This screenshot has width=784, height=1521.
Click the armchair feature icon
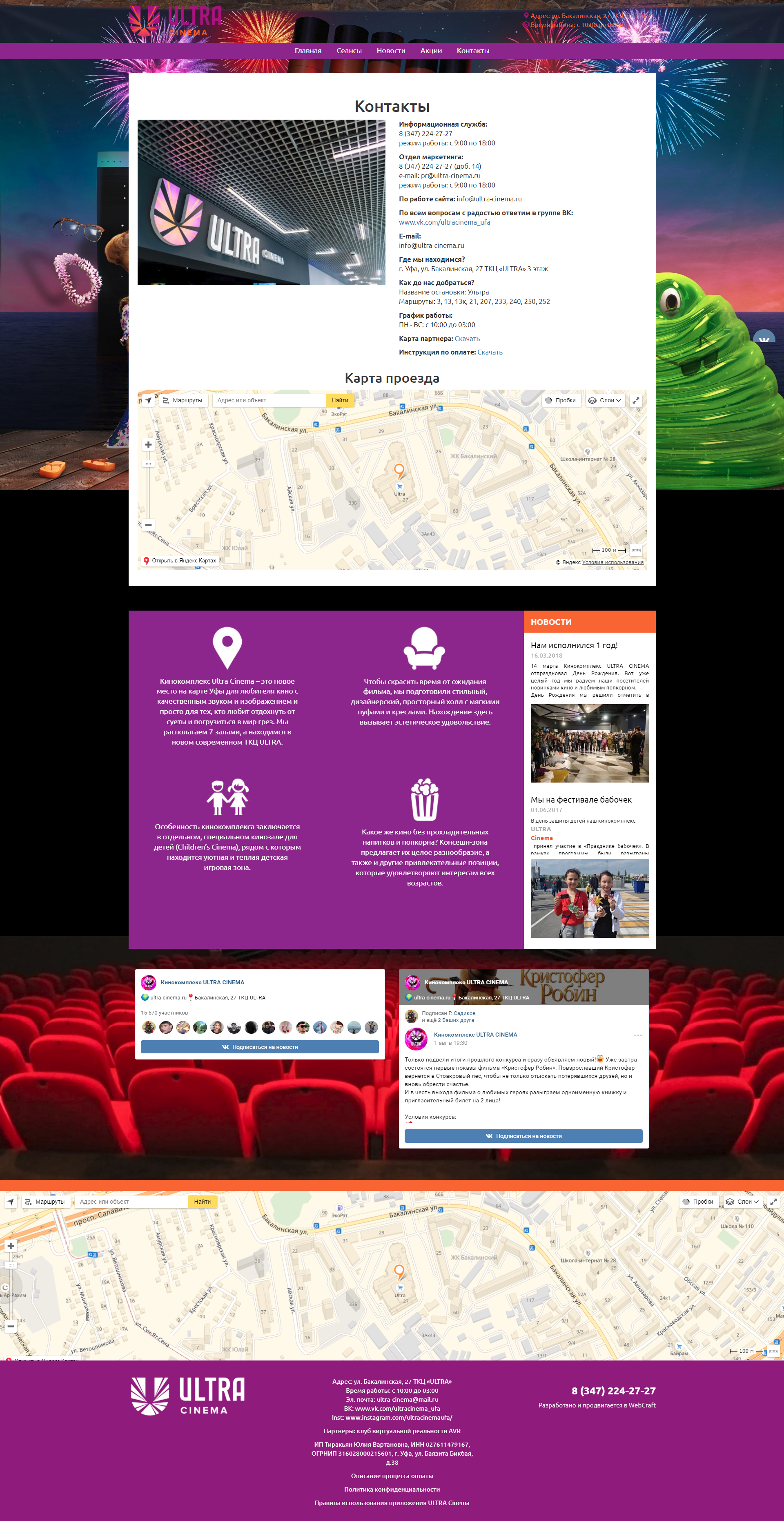click(425, 648)
